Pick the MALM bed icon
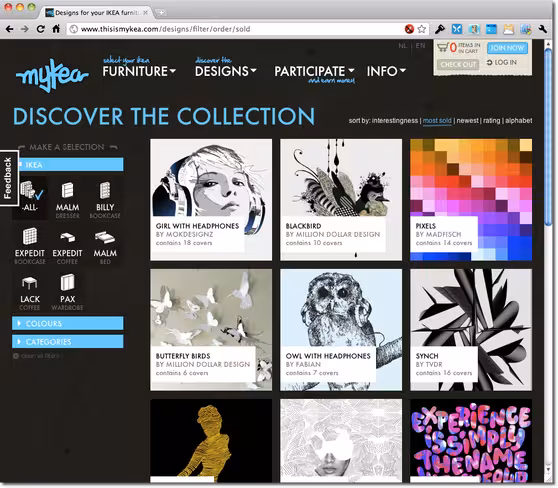 click(x=105, y=245)
